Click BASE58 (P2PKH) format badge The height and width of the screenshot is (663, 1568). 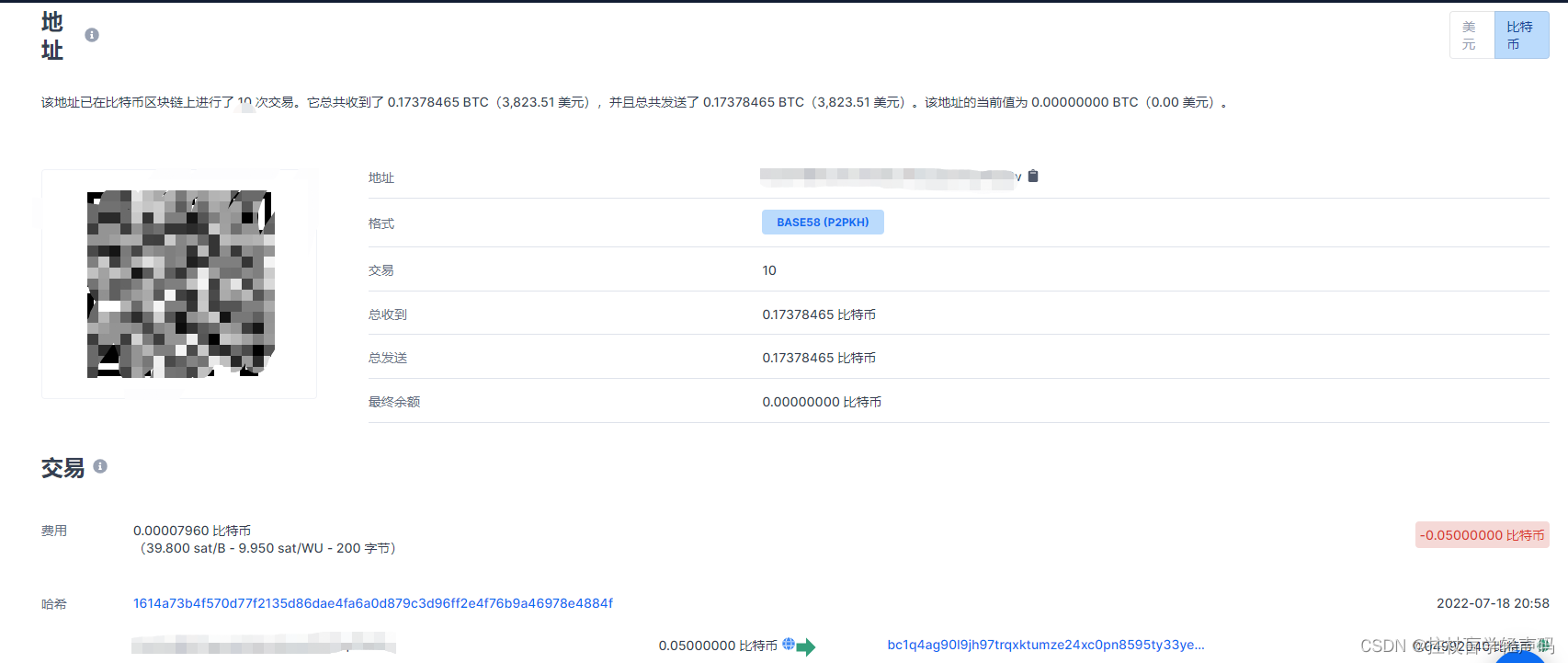point(823,223)
